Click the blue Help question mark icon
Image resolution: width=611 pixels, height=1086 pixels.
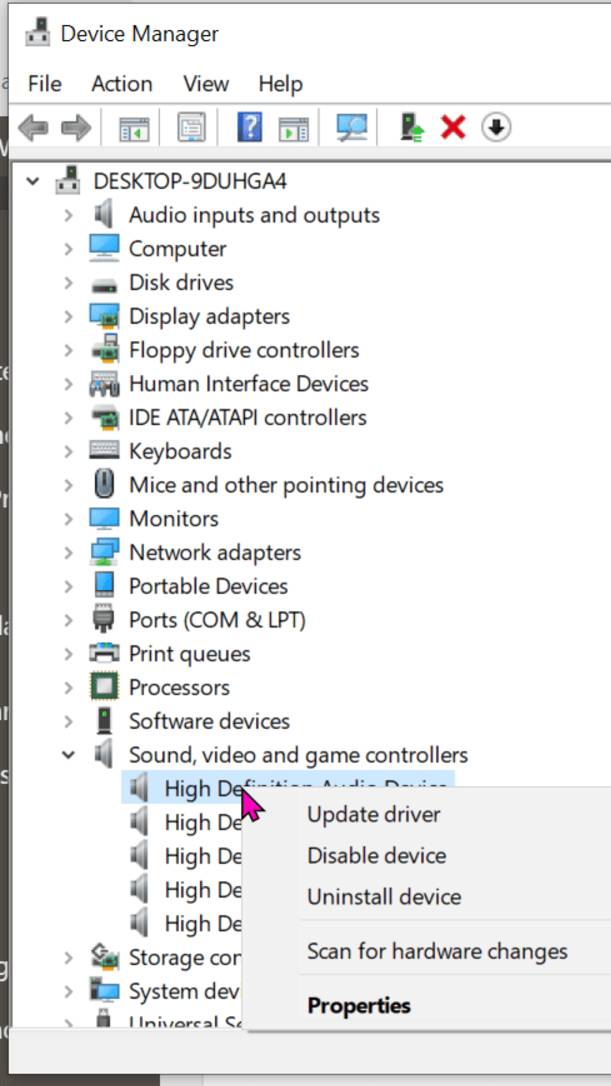pos(249,128)
